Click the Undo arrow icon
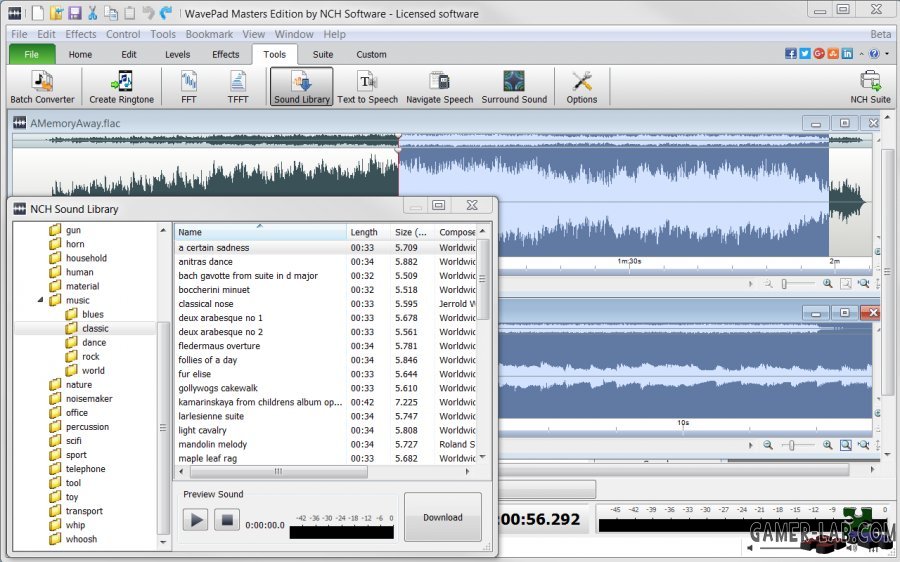 pos(148,13)
